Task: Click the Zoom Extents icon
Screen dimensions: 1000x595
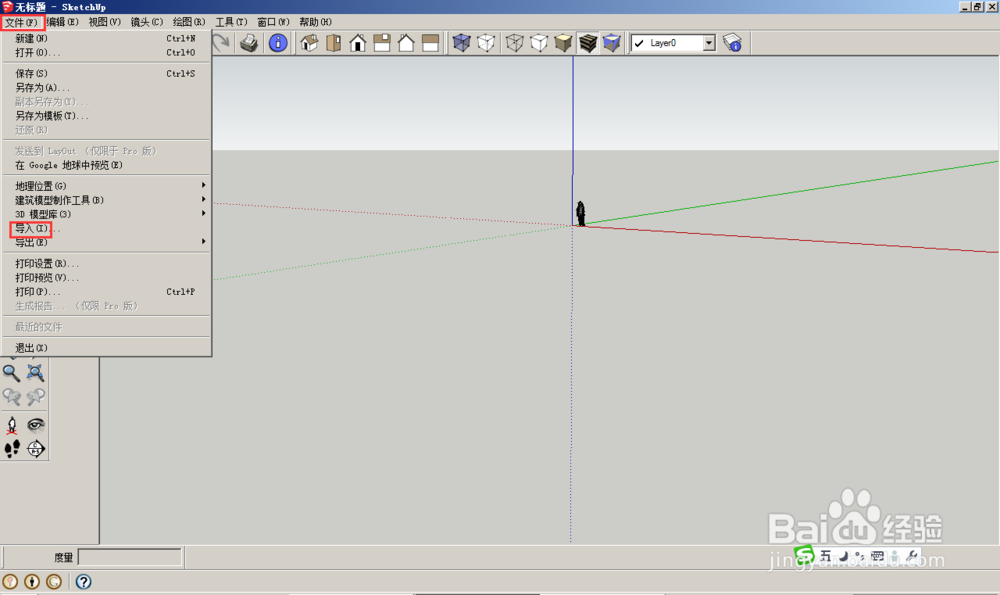Action: (35, 372)
